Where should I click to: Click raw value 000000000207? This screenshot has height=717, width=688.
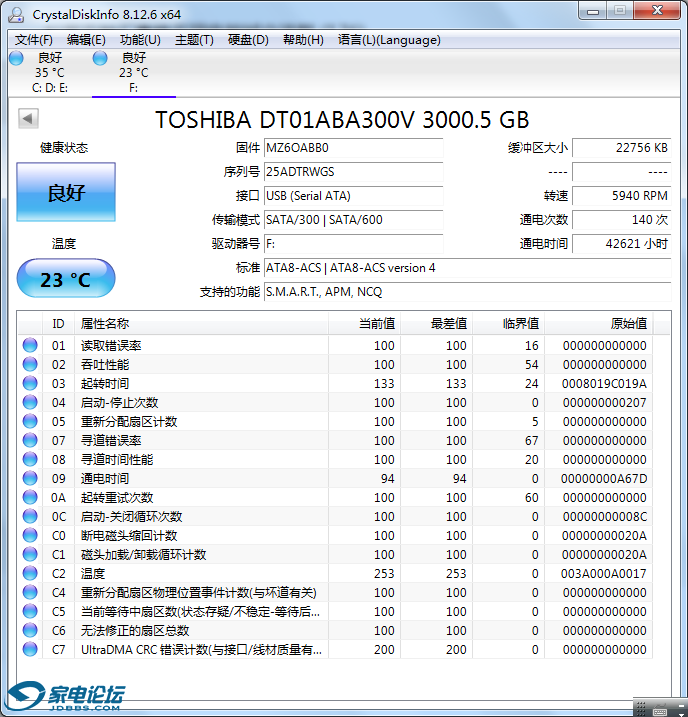(605, 403)
